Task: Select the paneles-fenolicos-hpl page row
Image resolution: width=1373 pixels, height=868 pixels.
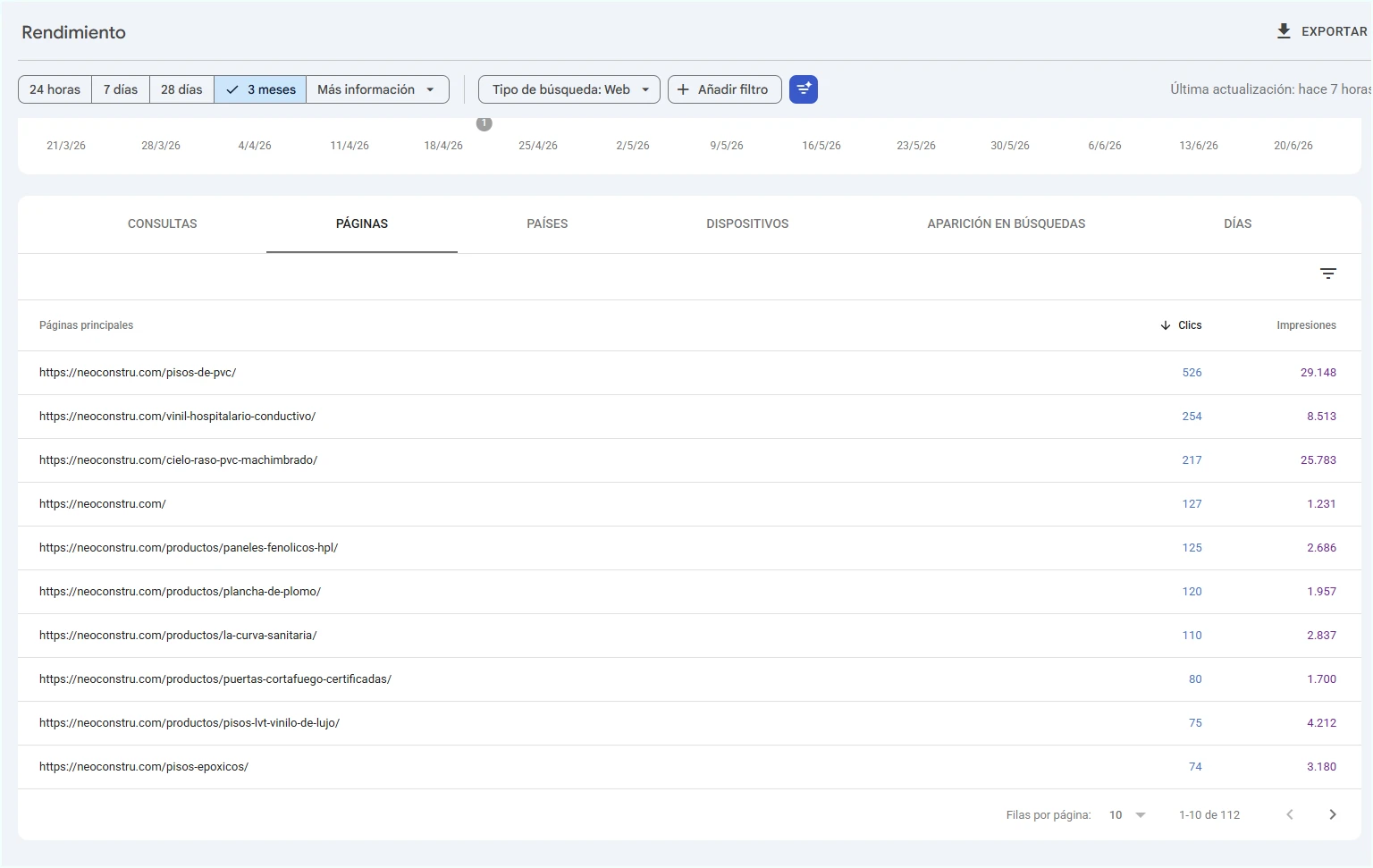Action: pyautogui.click(x=689, y=548)
